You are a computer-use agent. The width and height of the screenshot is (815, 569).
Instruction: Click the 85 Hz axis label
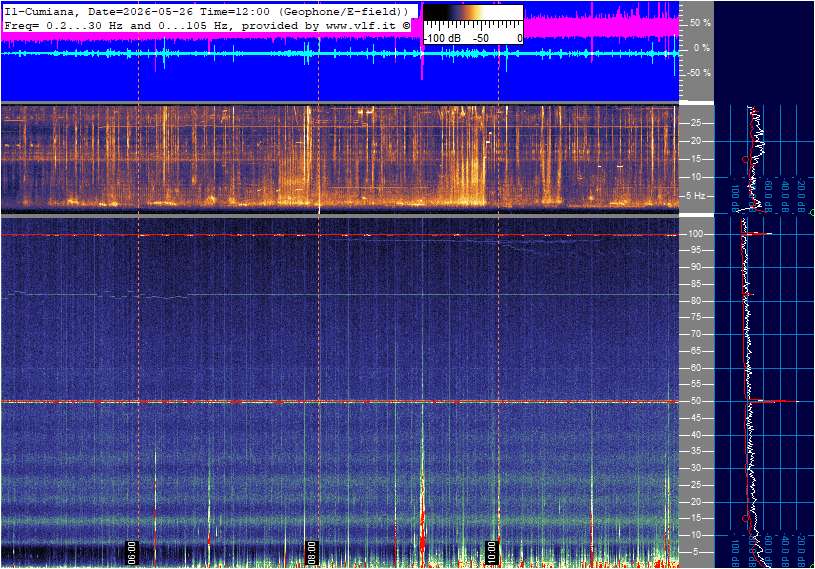coord(695,284)
